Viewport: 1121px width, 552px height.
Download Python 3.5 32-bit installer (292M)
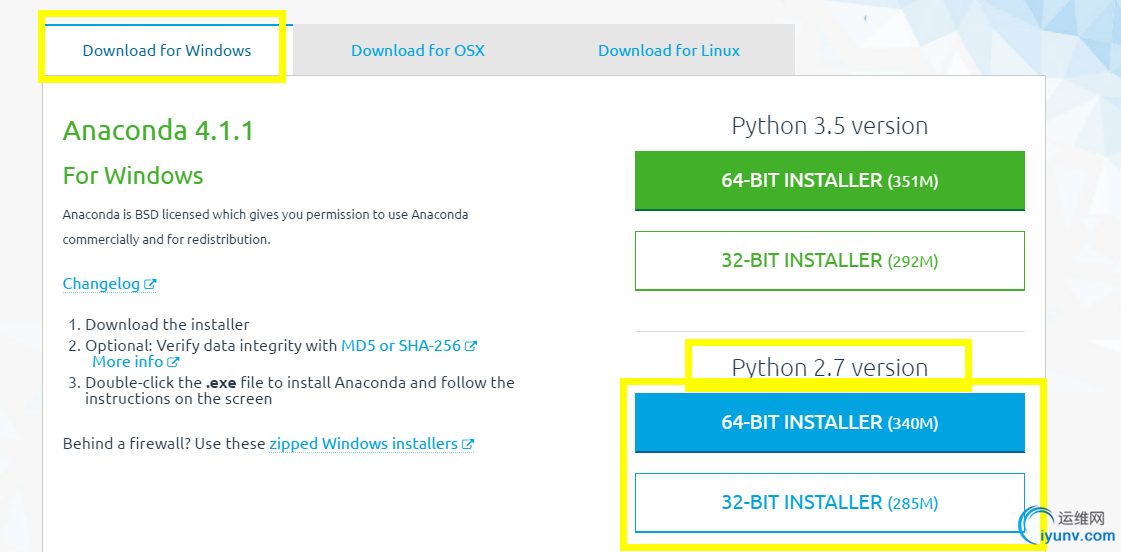click(829, 261)
